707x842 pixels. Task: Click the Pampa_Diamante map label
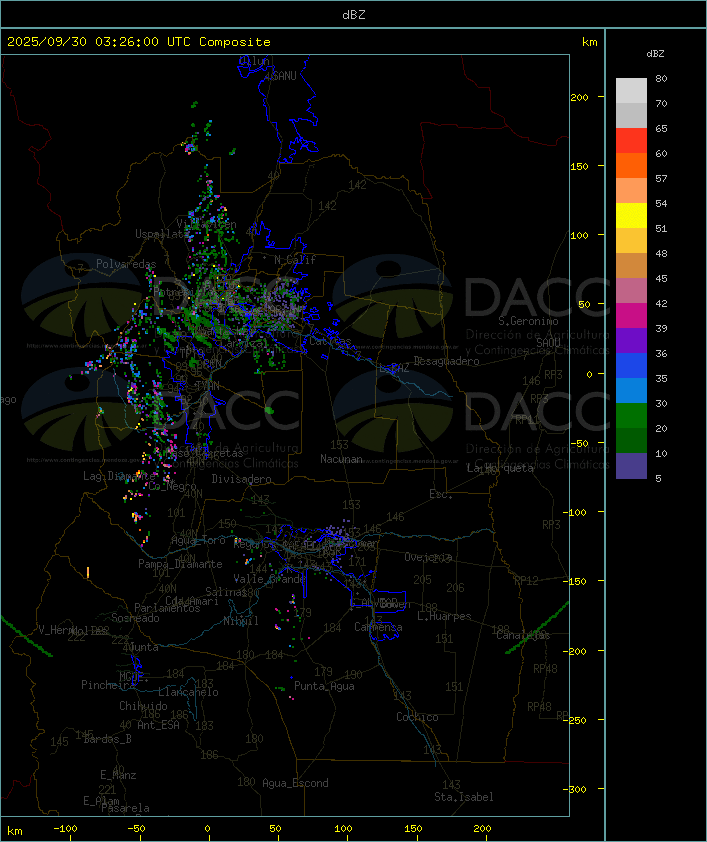(180, 564)
